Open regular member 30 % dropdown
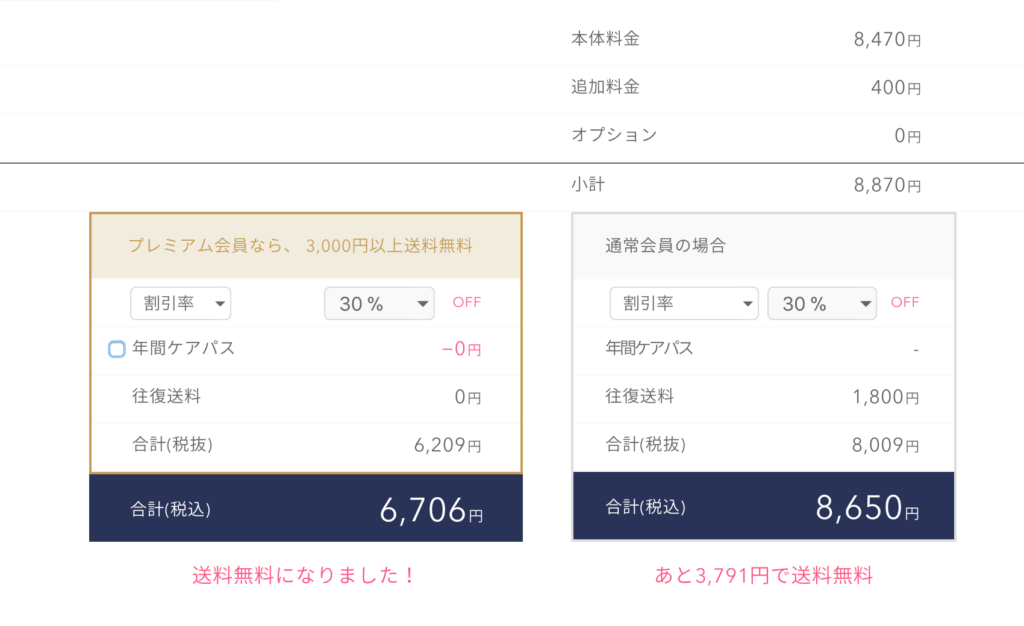 point(822,304)
